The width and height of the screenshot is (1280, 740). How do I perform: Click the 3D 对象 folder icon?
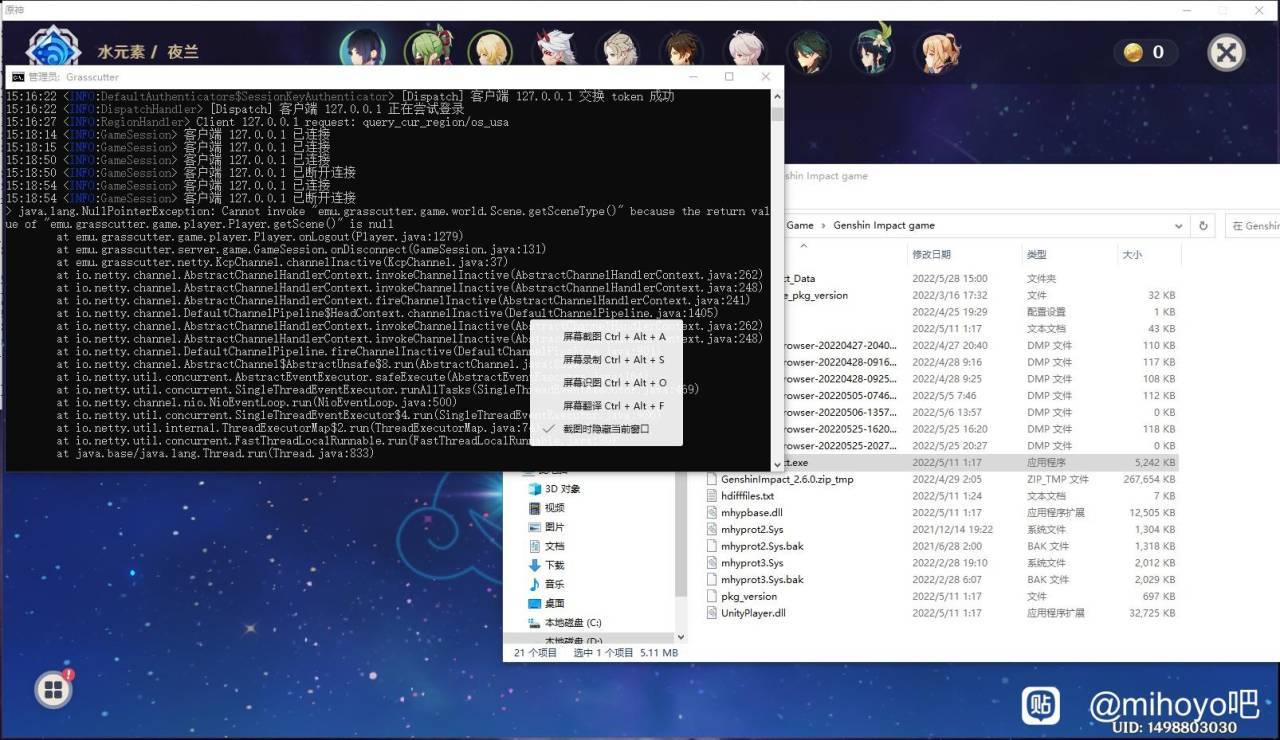534,489
